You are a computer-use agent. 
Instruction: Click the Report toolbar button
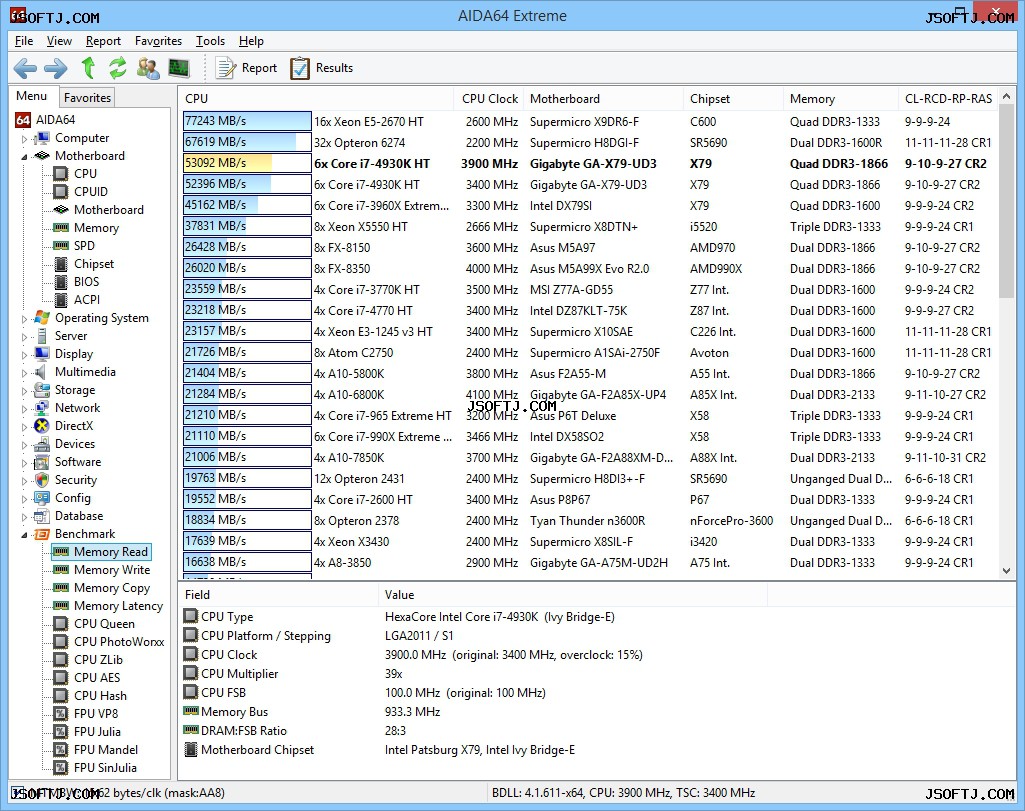tap(246, 68)
